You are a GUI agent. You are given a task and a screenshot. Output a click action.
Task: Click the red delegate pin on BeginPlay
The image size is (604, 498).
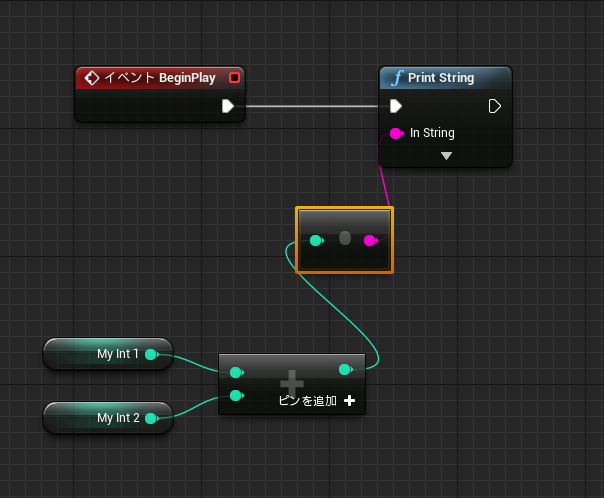(x=234, y=78)
